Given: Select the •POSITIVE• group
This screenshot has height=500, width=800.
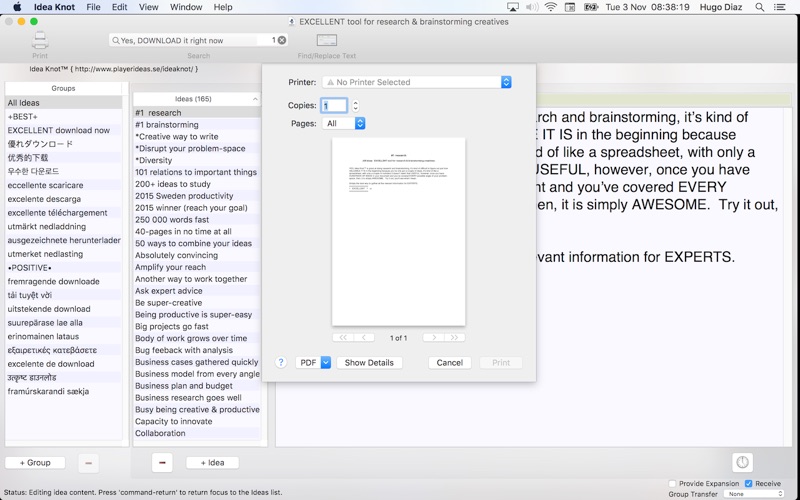Looking at the screenshot, I should click(x=63, y=267).
